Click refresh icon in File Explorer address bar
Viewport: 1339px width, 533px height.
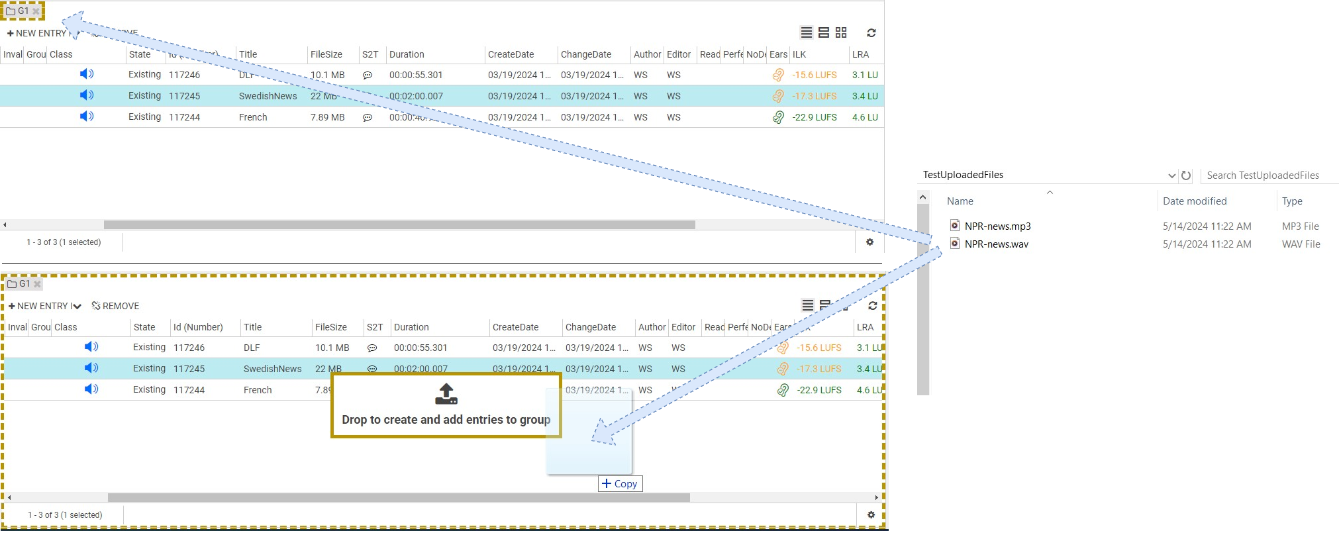pos(1186,175)
